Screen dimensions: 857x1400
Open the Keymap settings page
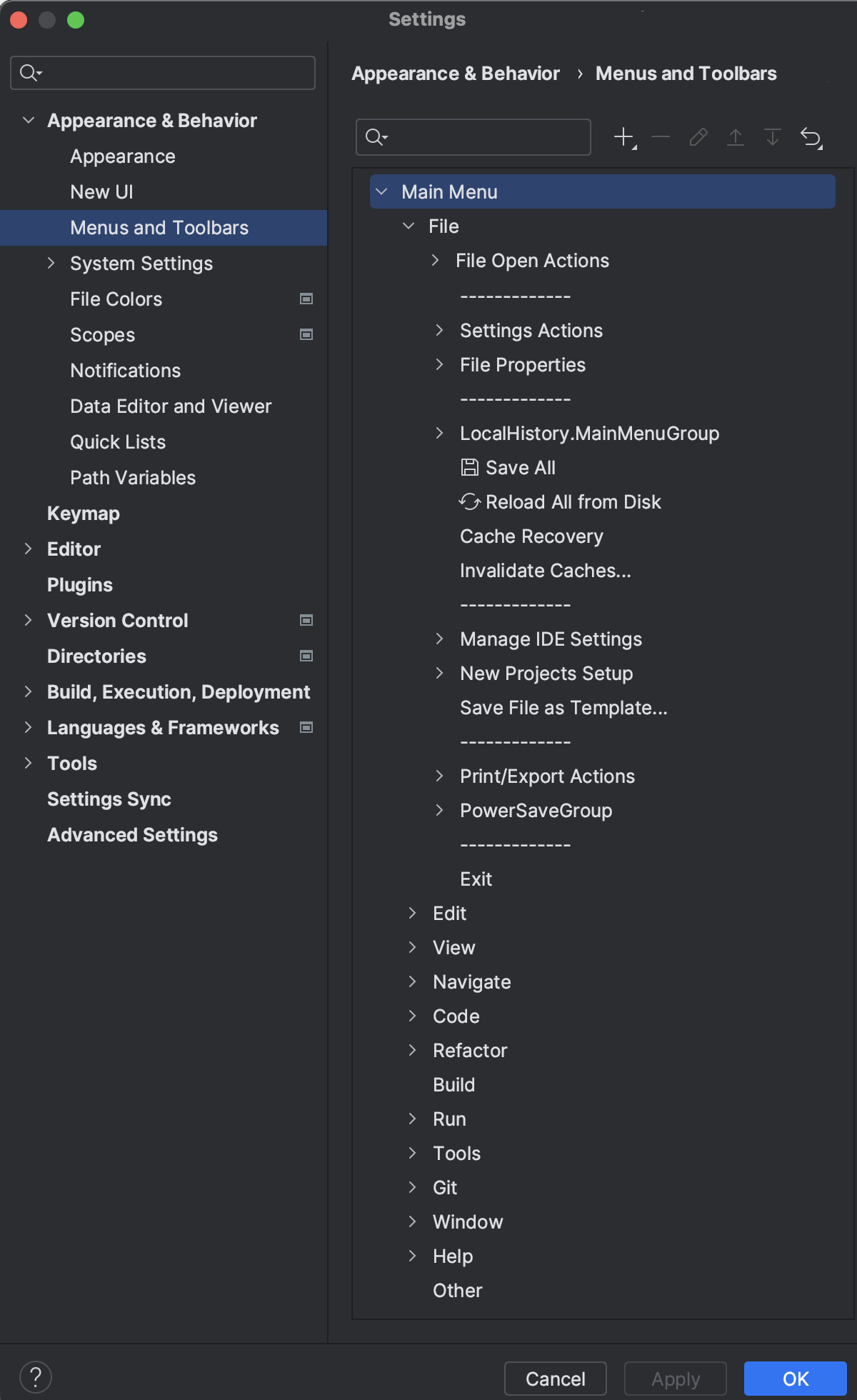pos(83,513)
